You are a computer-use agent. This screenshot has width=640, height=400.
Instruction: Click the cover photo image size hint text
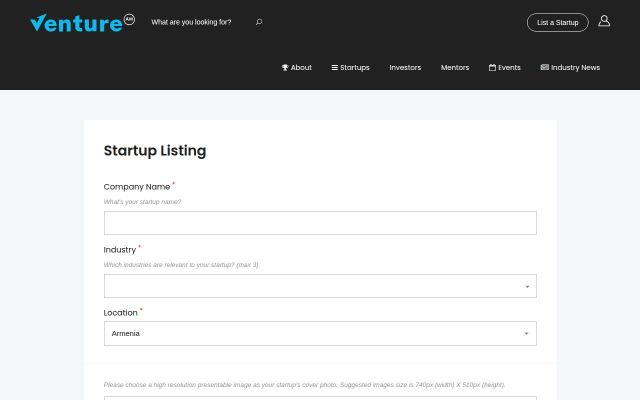coord(304,384)
